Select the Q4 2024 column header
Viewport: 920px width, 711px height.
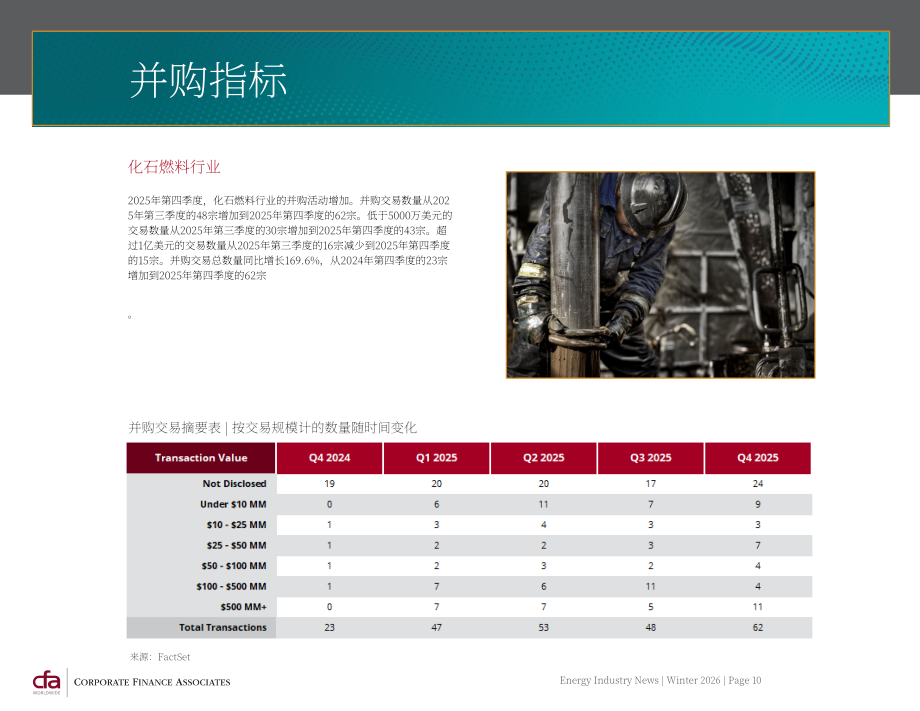tap(329, 458)
